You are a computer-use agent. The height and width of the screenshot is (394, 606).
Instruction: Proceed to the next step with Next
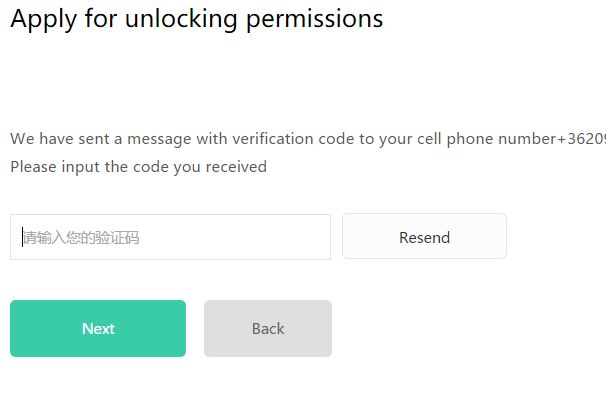(98, 328)
